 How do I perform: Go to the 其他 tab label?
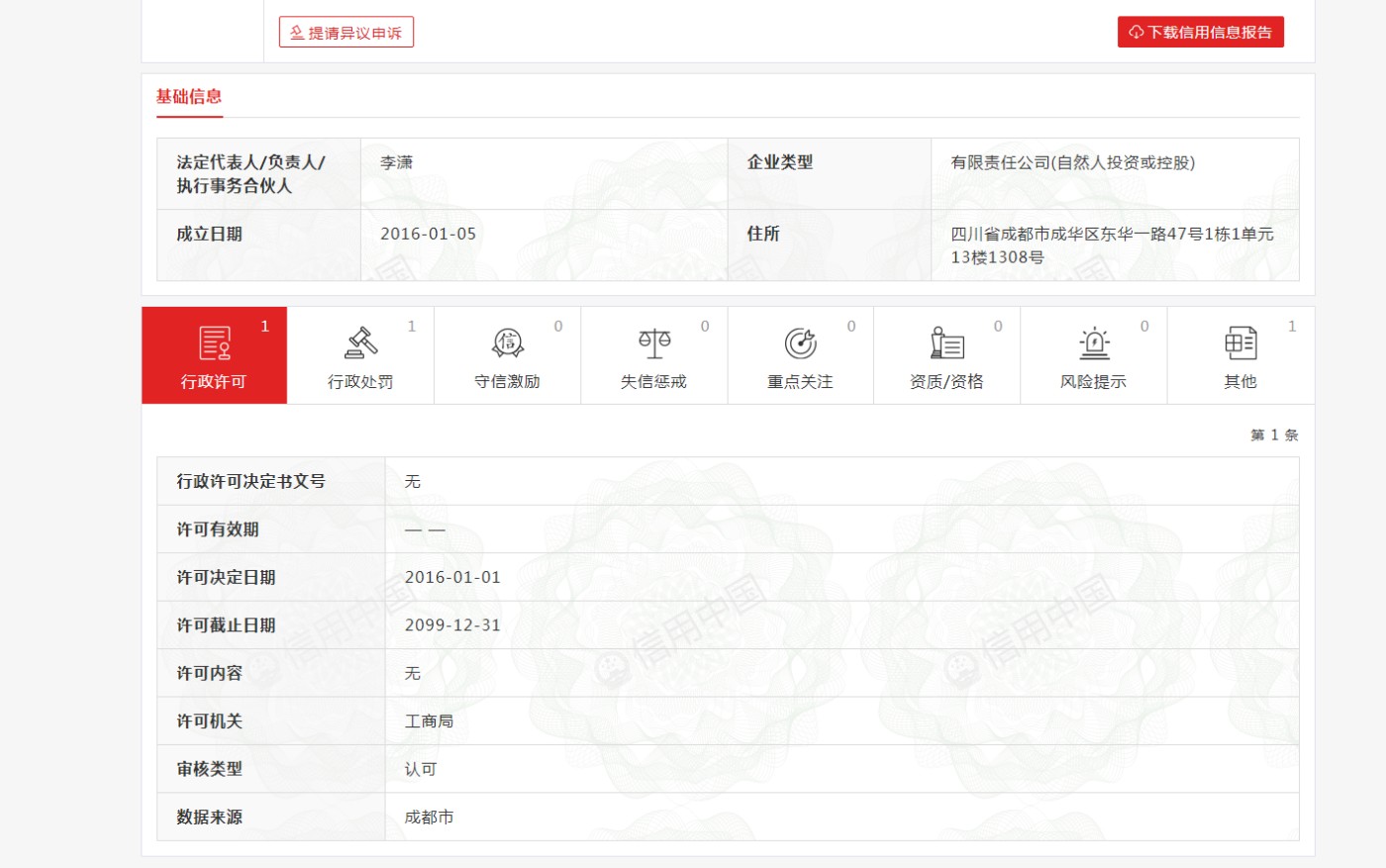click(x=1239, y=382)
